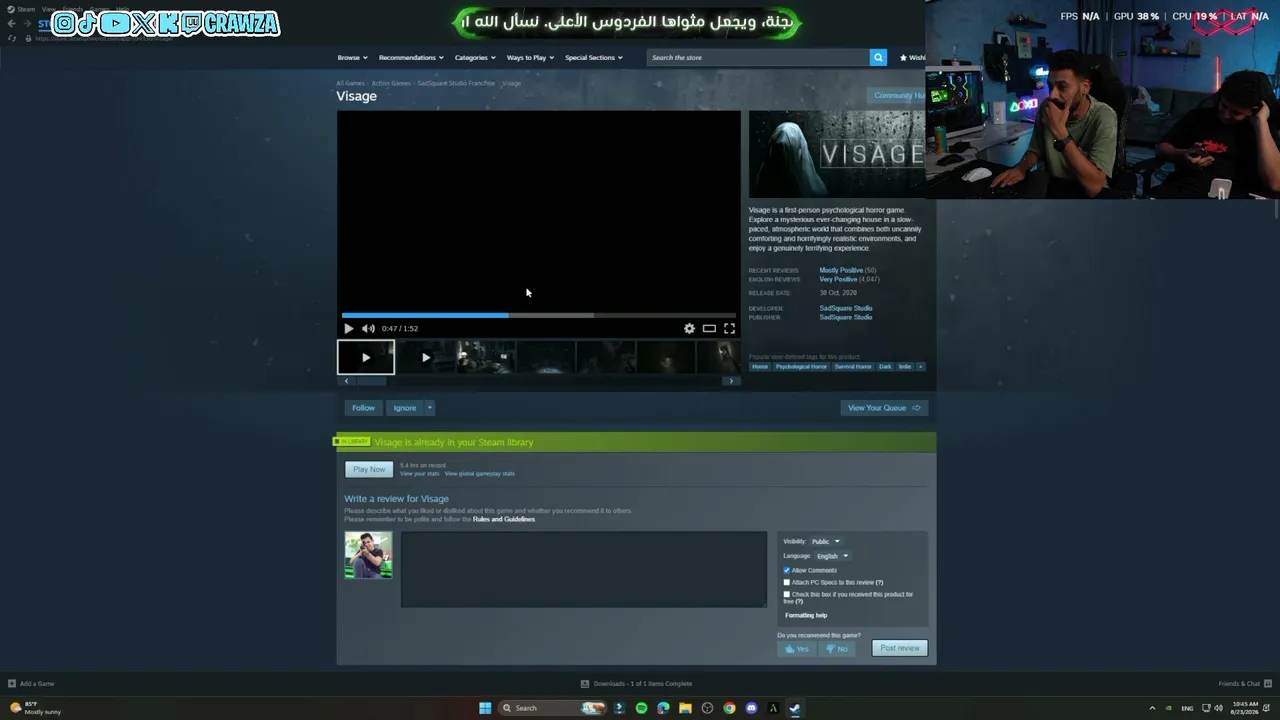
Task: Click the Windows taskbar Search box
Action: pyautogui.click(x=553, y=708)
